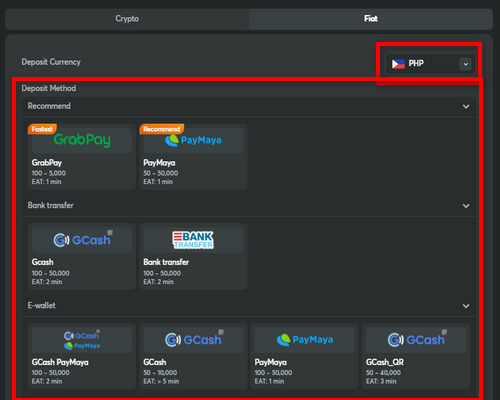The width and height of the screenshot is (500, 400).
Task: Collapse the Recommend section chevron
Action: pos(466,107)
